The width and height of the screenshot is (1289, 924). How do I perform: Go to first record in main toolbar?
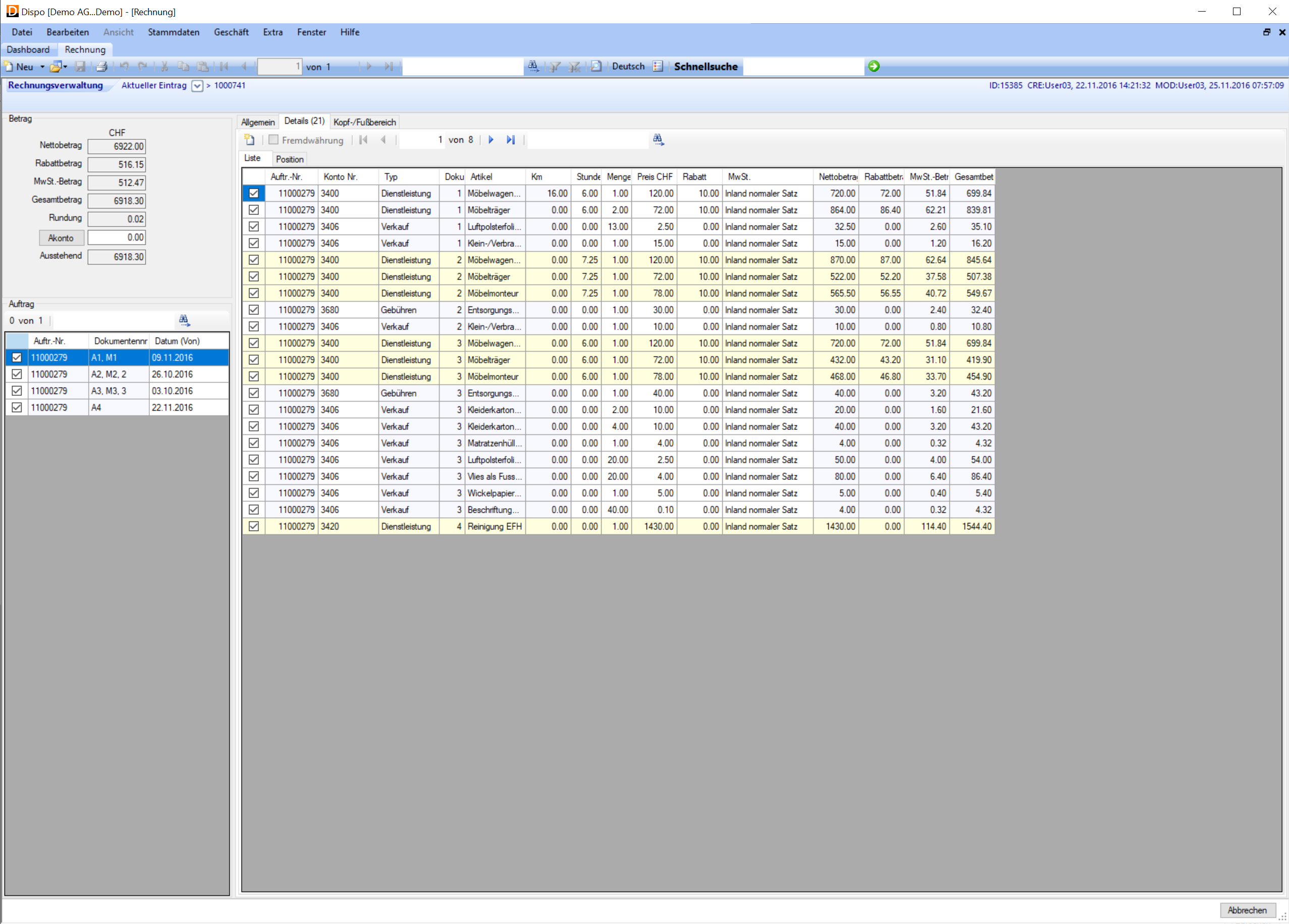pos(224,67)
